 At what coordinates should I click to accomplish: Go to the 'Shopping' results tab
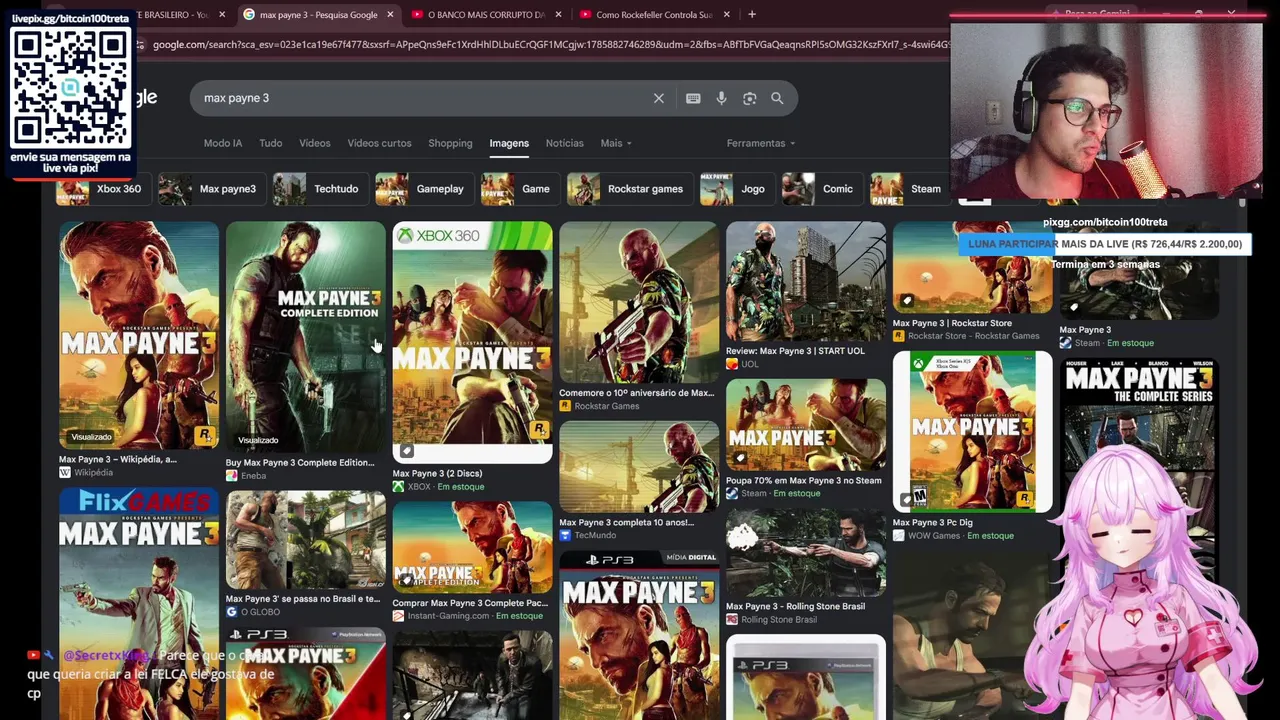450,143
